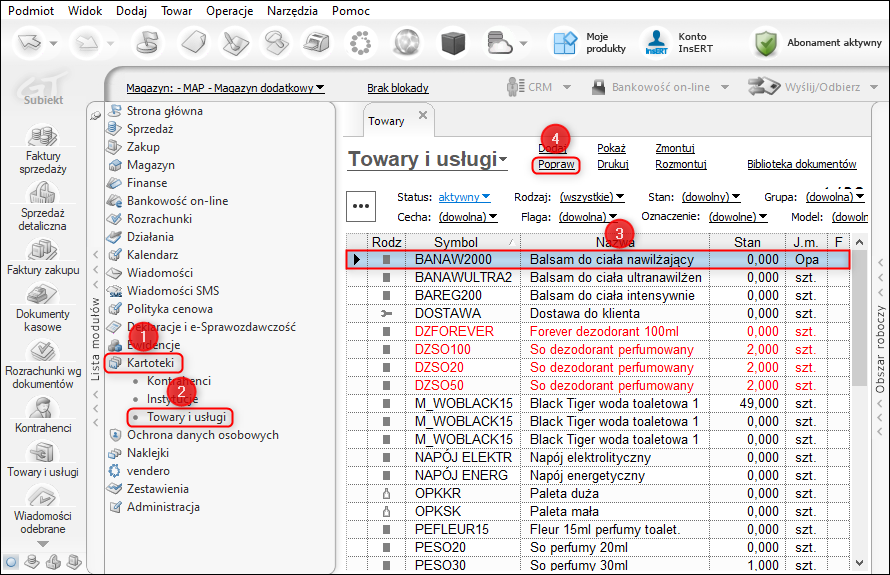Viewport: 890px width, 575px height.
Task: Open Konto InsERT from the toolbar
Action: (x=657, y=43)
